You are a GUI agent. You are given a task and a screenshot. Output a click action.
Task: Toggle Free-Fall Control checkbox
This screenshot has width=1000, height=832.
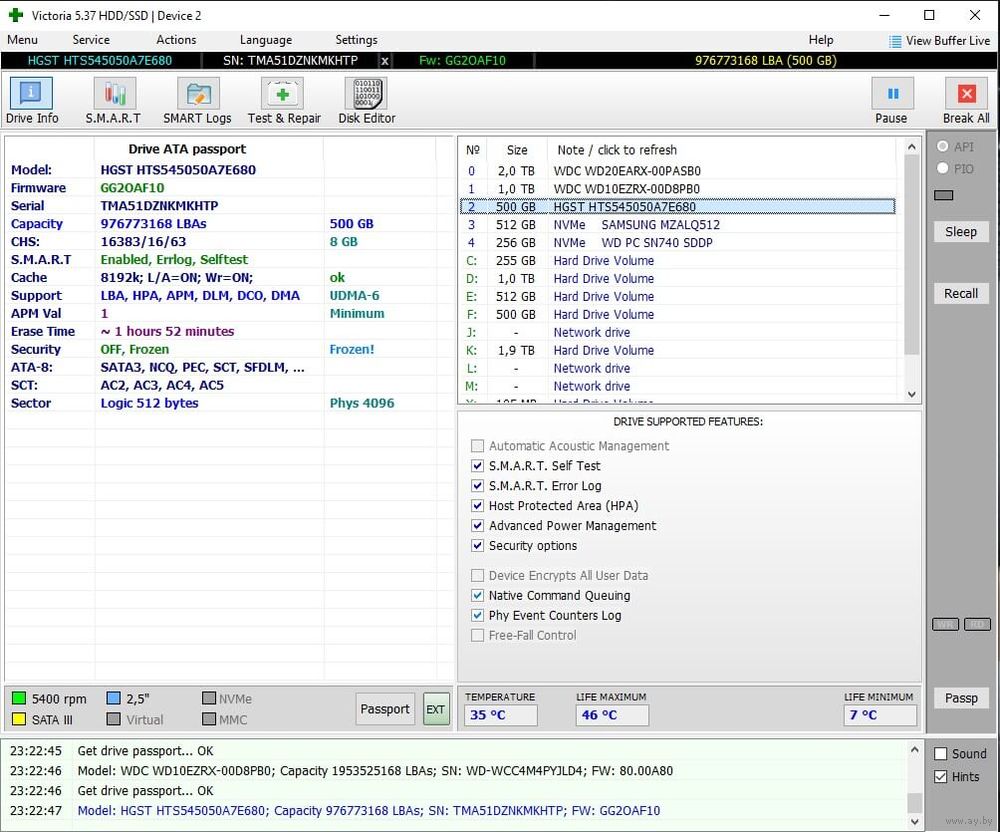point(477,635)
